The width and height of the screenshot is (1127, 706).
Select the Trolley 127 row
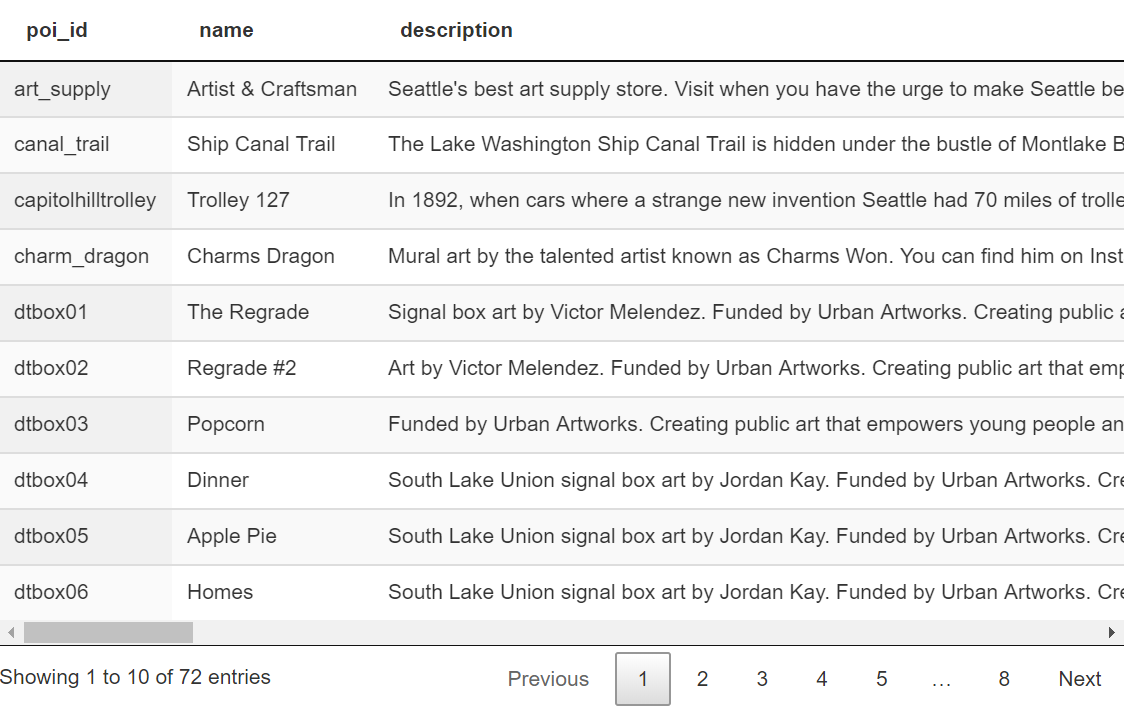tap(562, 201)
